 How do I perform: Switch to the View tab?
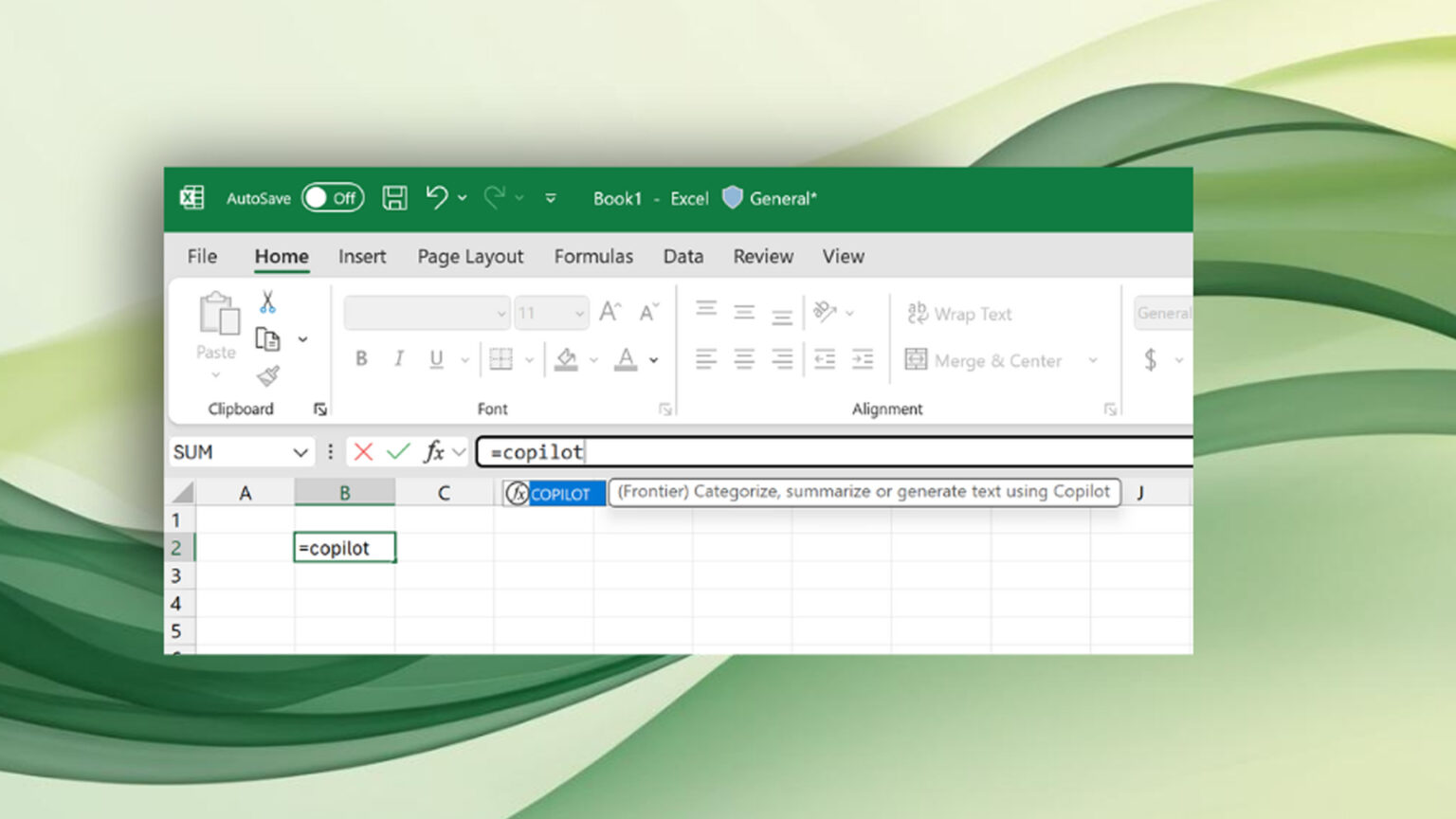coord(844,256)
